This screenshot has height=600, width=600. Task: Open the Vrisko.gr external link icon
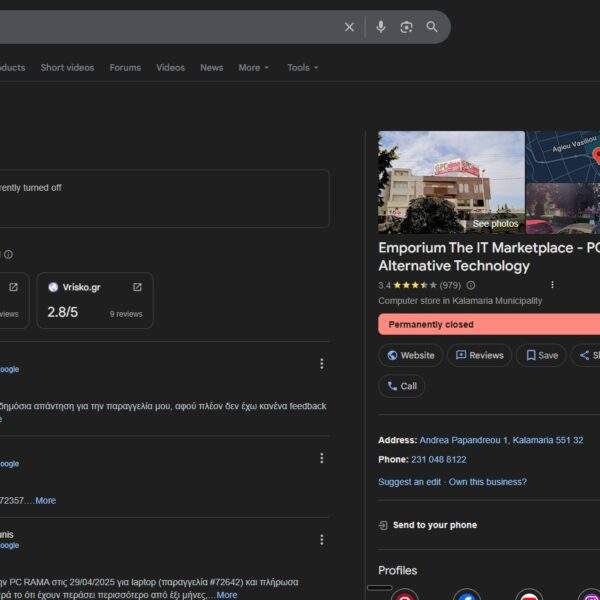[137, 287]
